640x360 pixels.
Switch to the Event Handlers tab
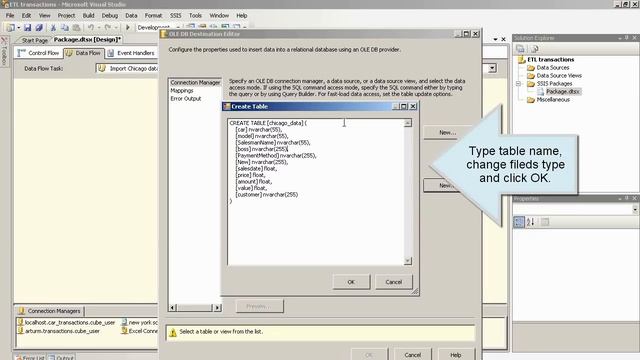pyautogui.click(x=131, y=53)
